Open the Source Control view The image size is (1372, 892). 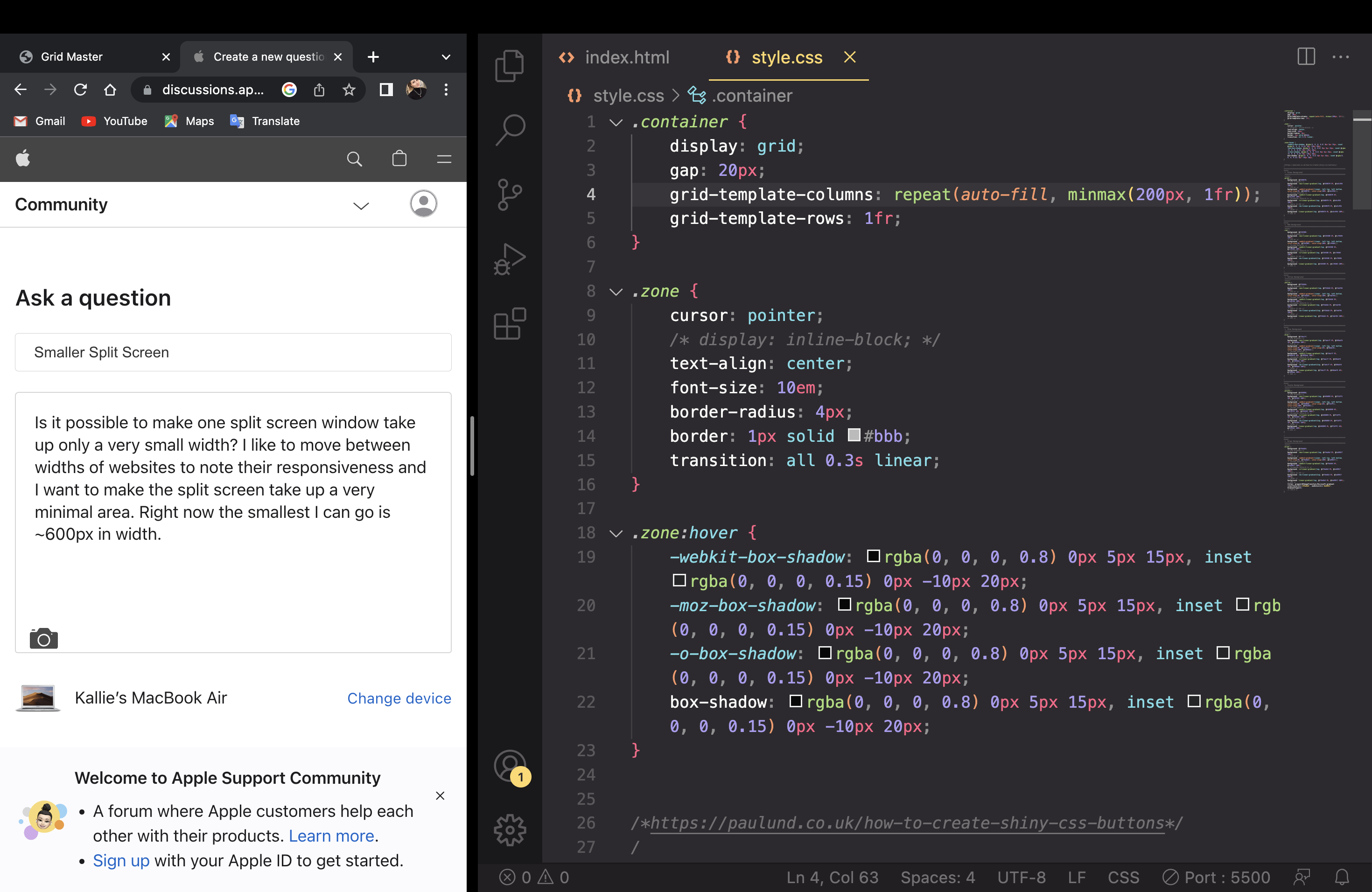coord(510,194)
